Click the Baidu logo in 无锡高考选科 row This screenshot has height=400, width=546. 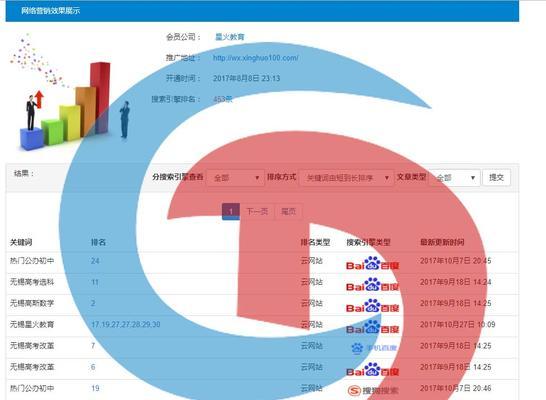372,285
